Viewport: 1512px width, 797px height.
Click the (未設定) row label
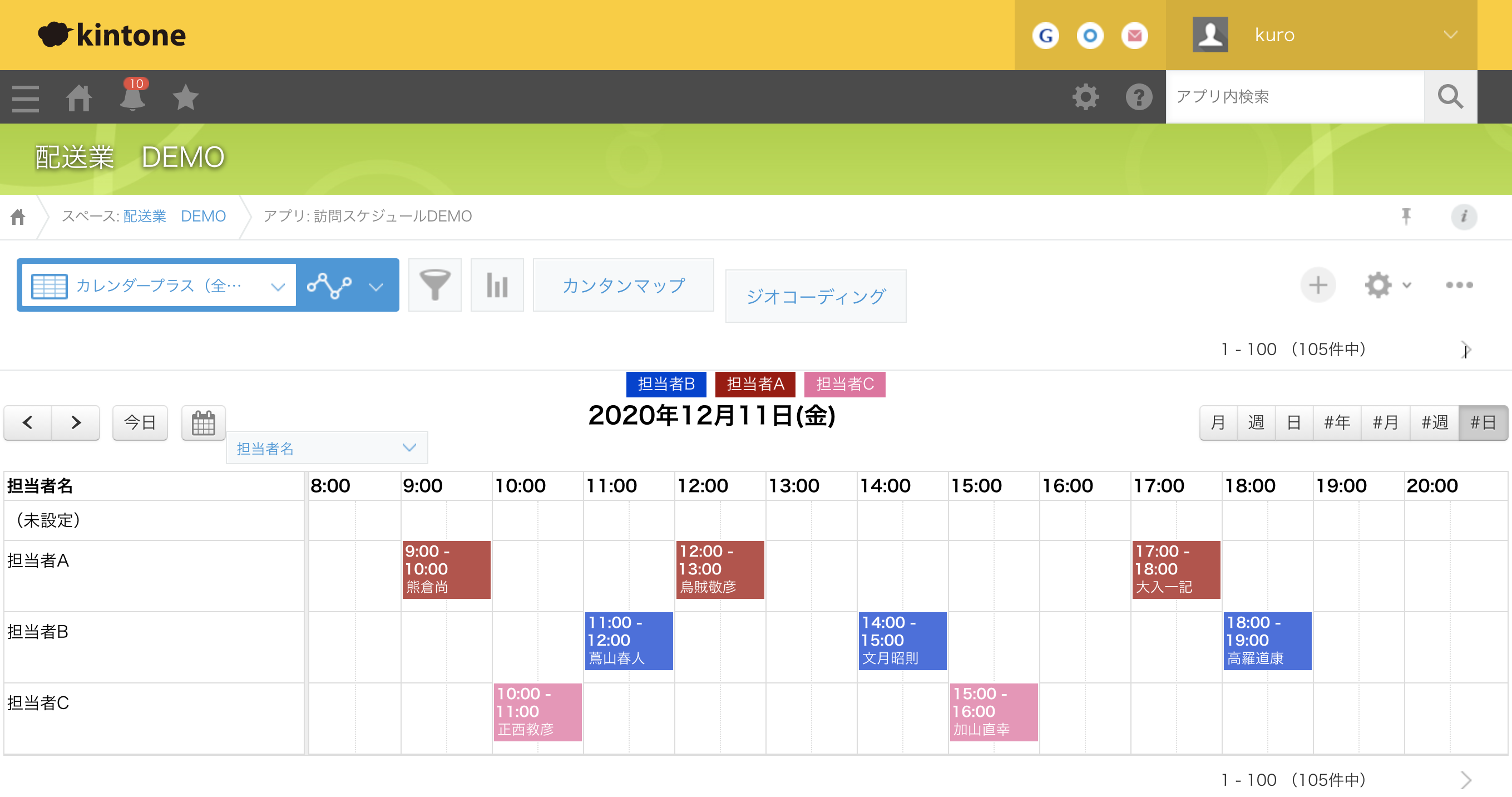click(x=48, y=520)
